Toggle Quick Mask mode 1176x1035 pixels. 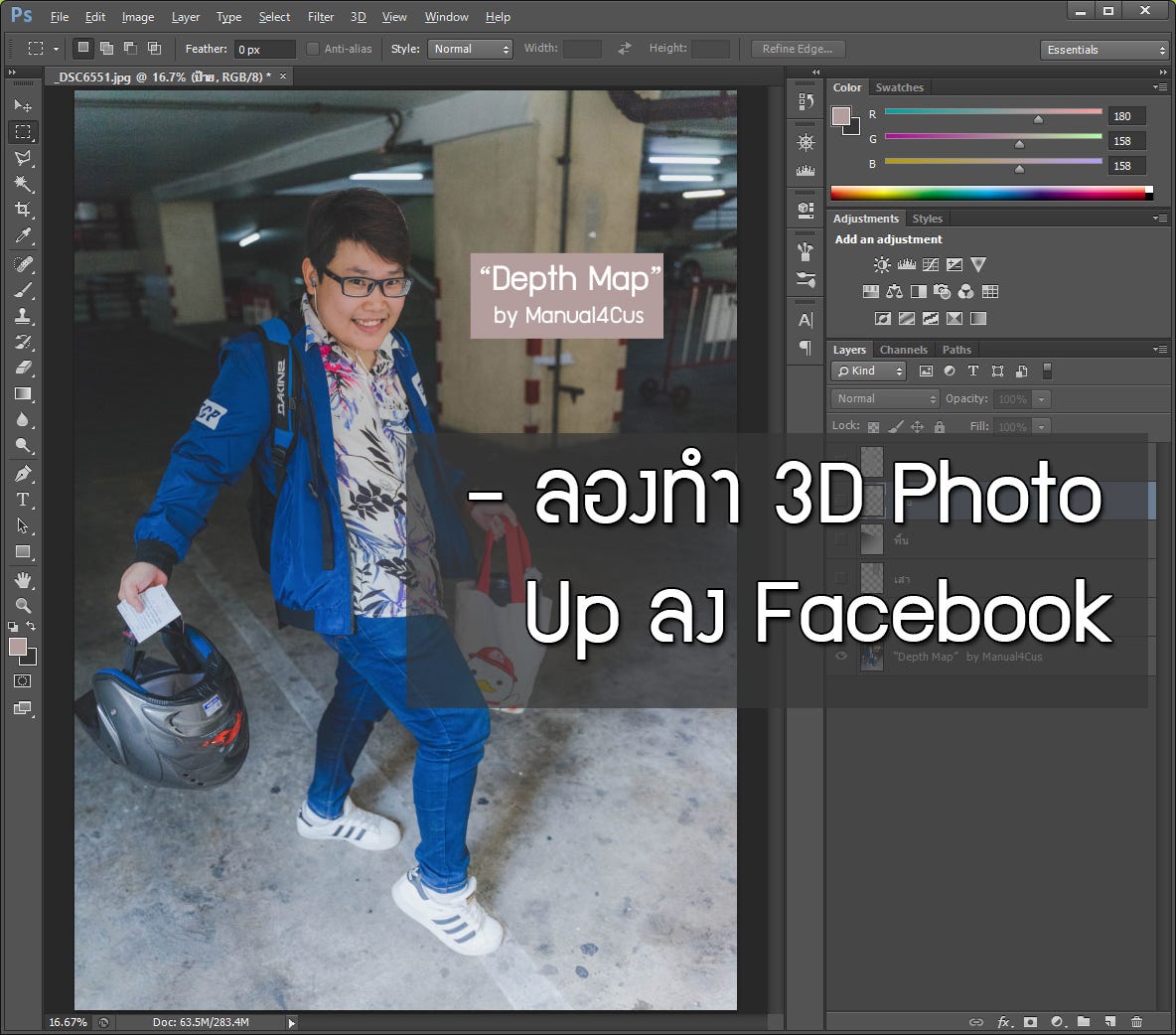click(x=23, y=681)
